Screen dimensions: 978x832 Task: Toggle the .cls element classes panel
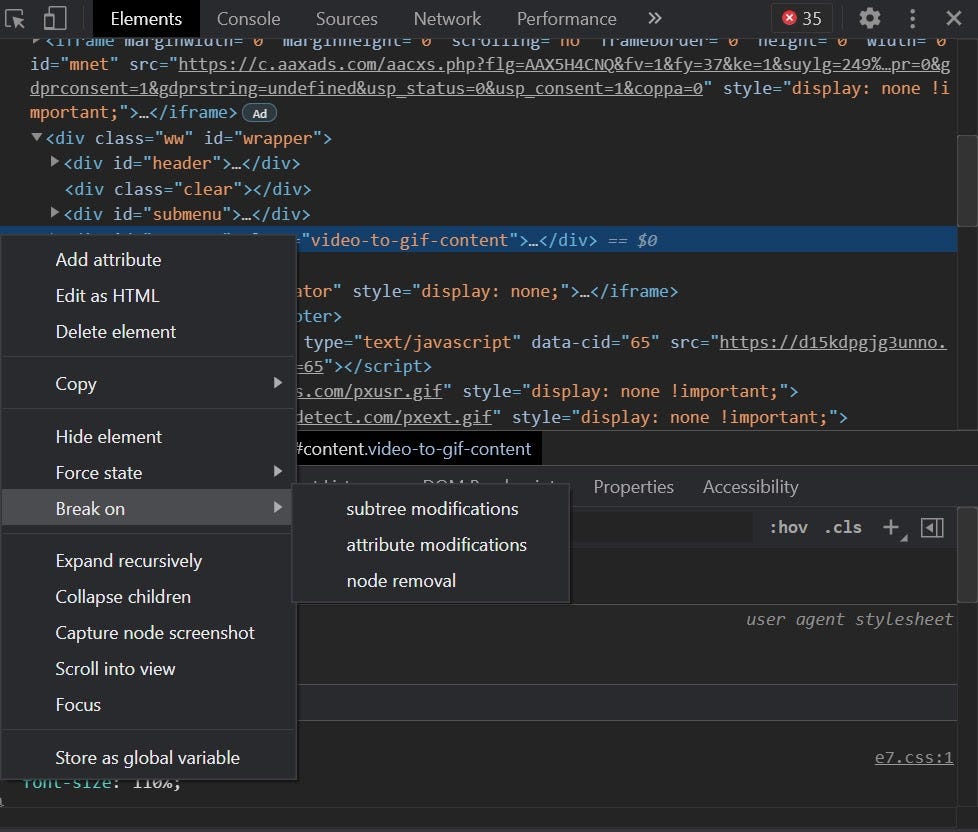(x=843, y=527)
